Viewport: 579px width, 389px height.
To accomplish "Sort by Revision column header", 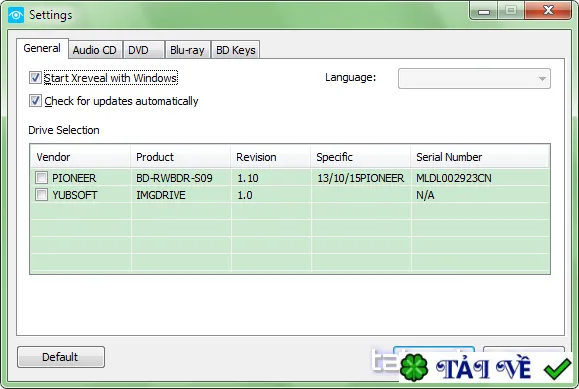I will (x=271, y=157).
